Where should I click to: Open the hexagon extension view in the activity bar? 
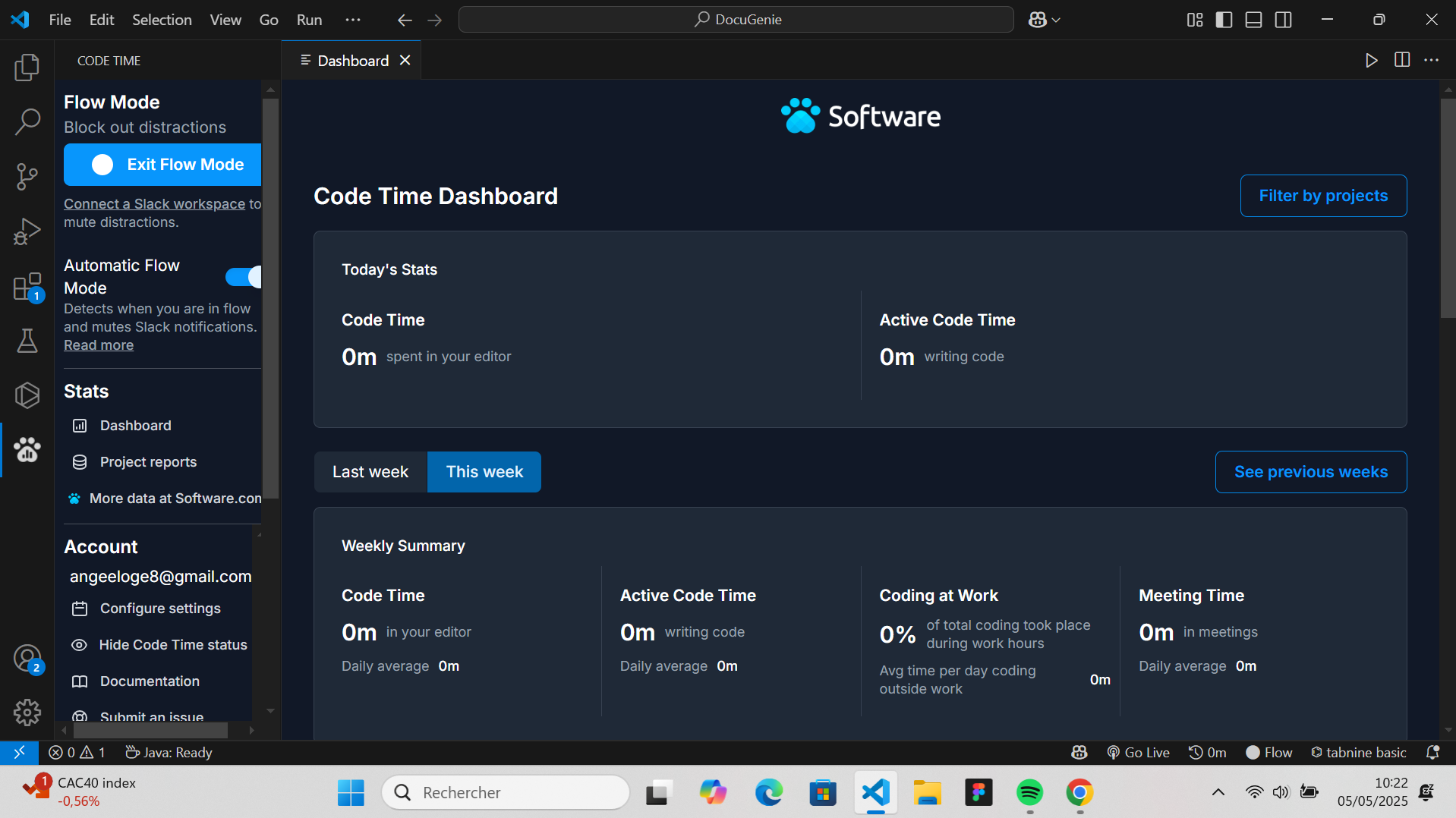(27, 395)
